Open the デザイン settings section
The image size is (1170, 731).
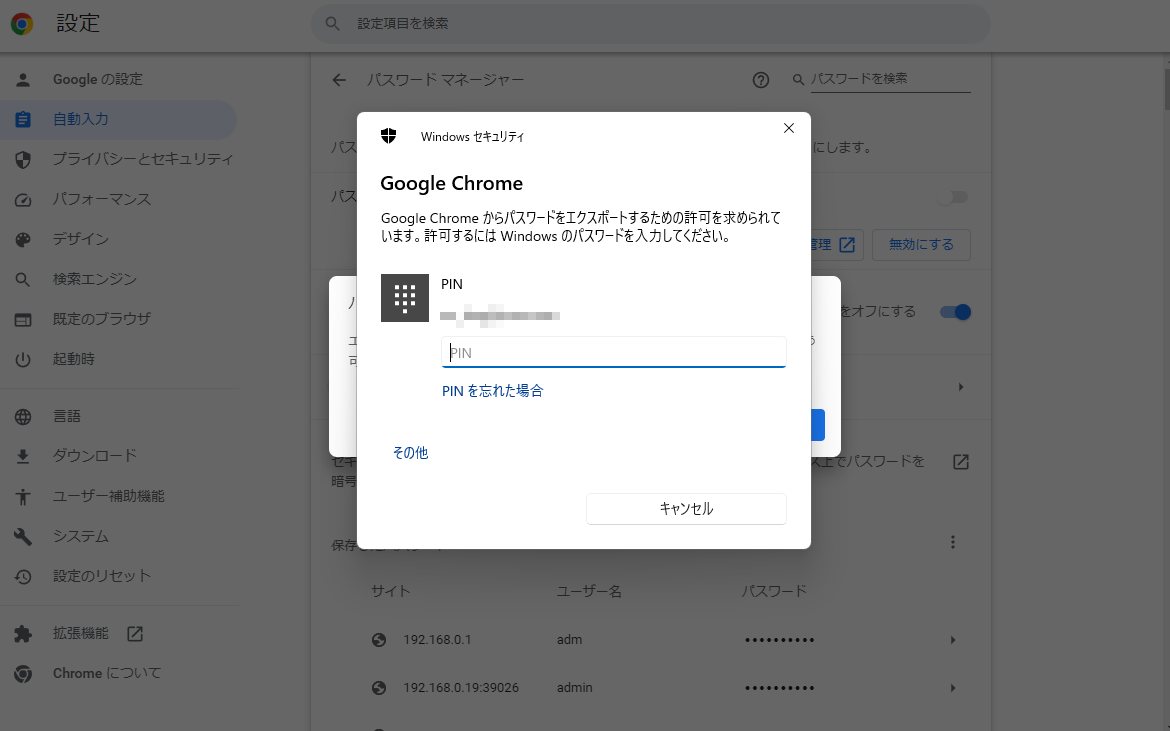pos(119,239)
